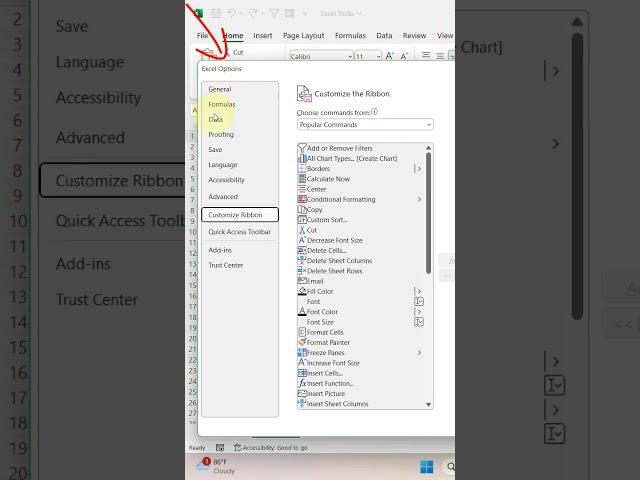Select the Center alignment command

pyautogui.click(x=316, y=189)
